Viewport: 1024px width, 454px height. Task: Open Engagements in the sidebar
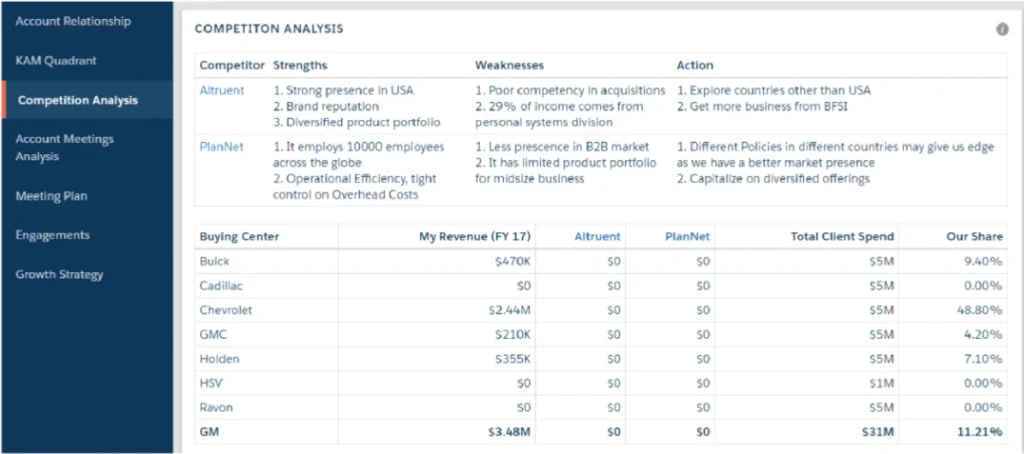coord(53,235)
